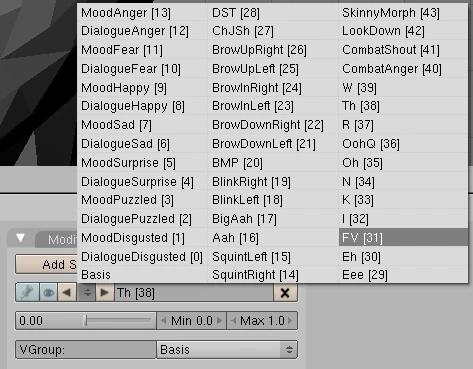Image resolution: width=473 pixels, height=369 pixels.
Task: Select DialogueSurprise [4] shape key
Action: click(142, 182)
